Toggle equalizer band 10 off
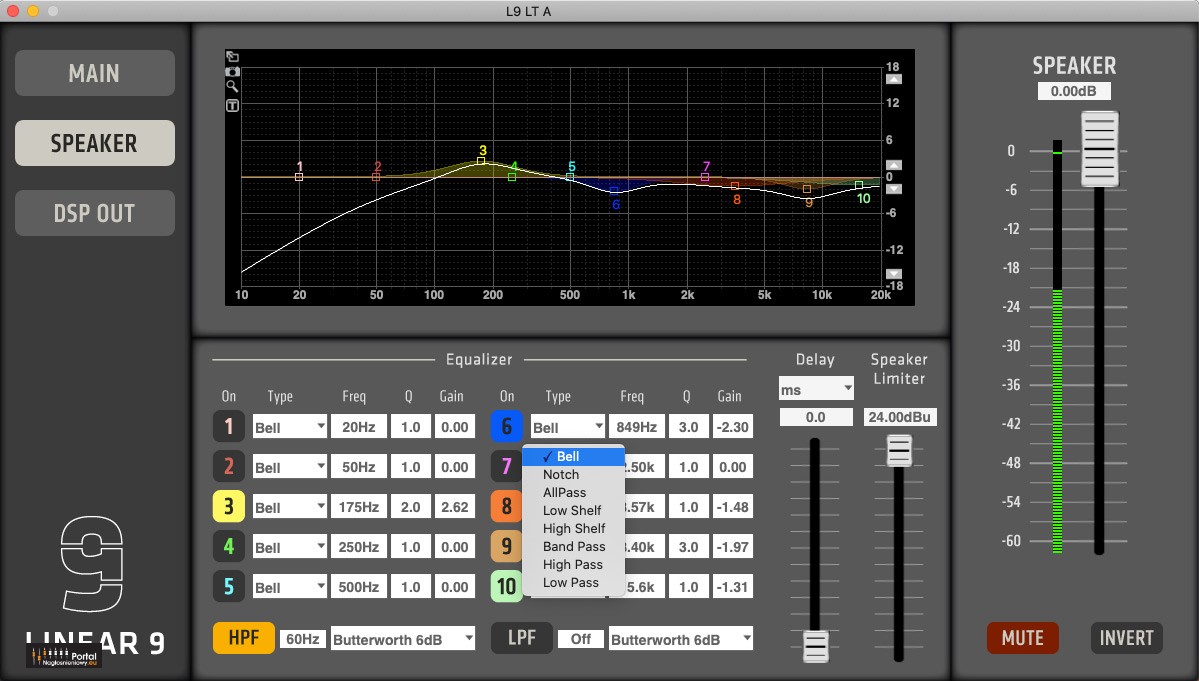 coord(506,586)
